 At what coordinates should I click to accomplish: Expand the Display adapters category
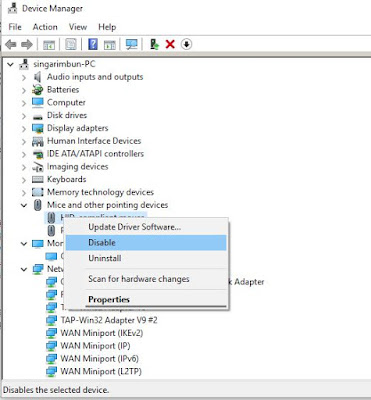point(24,128)
